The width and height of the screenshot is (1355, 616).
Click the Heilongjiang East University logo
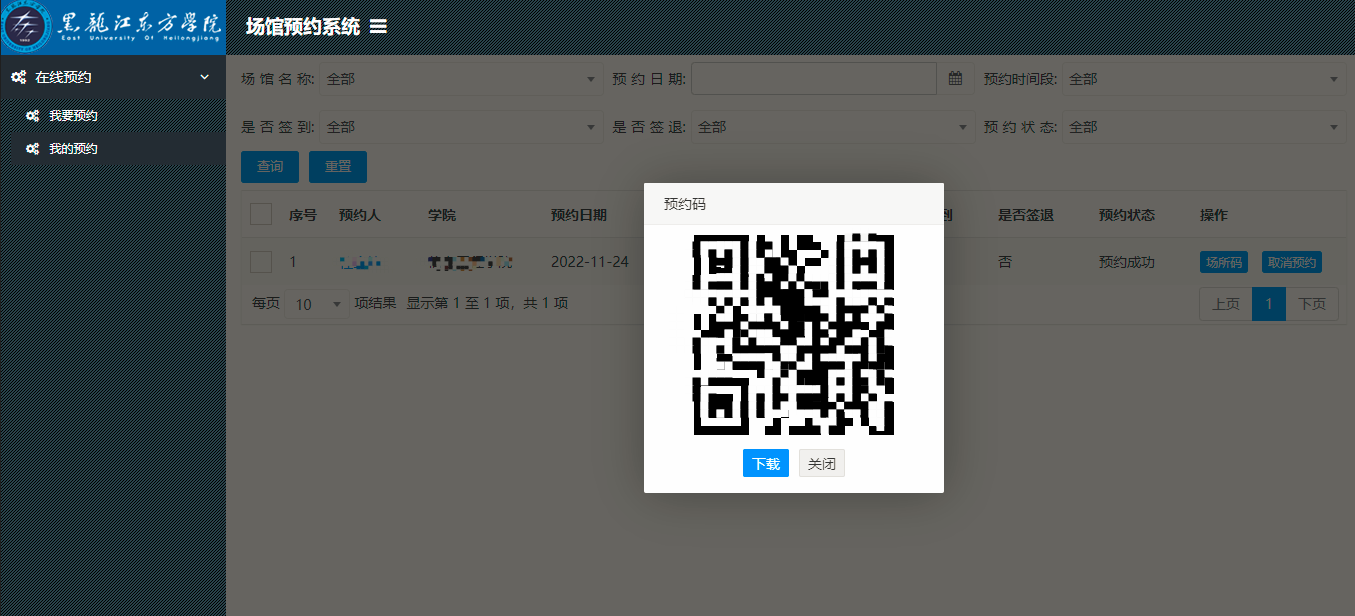pyautogui.click(x=113, y=27)
